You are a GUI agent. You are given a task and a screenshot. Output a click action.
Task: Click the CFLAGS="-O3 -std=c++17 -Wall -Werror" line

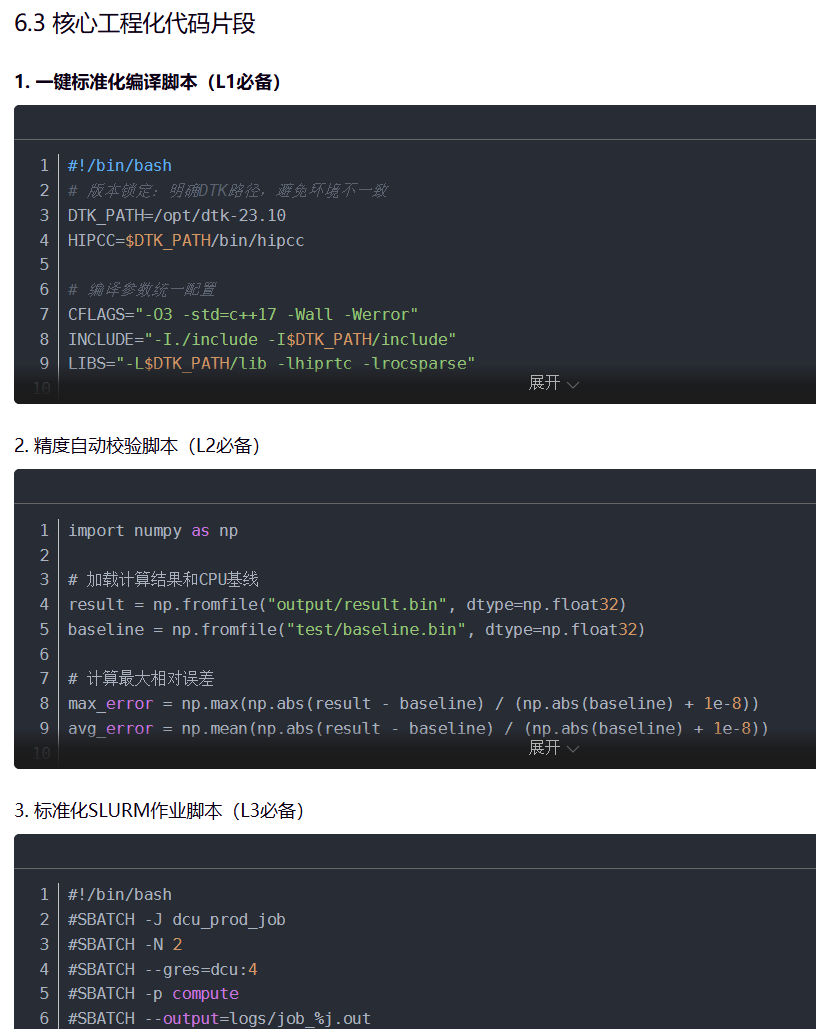(243, 314)
